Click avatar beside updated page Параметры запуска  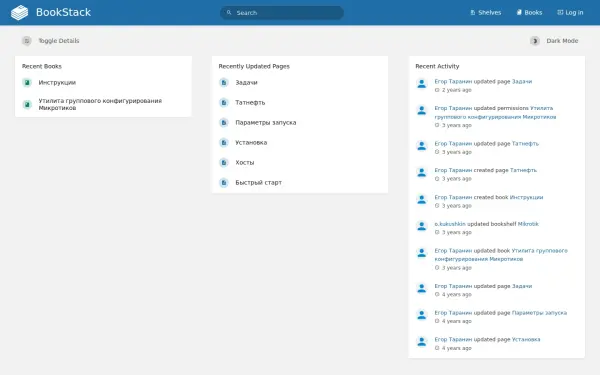click(422, 315)
